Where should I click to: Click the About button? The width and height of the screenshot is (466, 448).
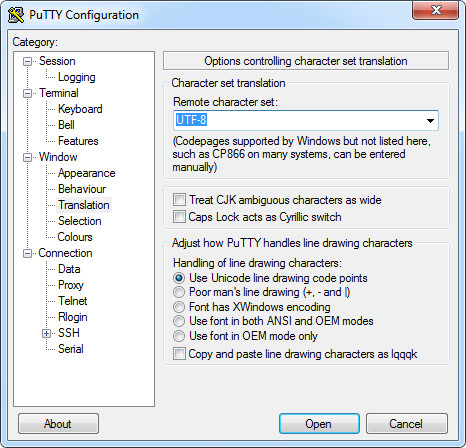(58, 424)
